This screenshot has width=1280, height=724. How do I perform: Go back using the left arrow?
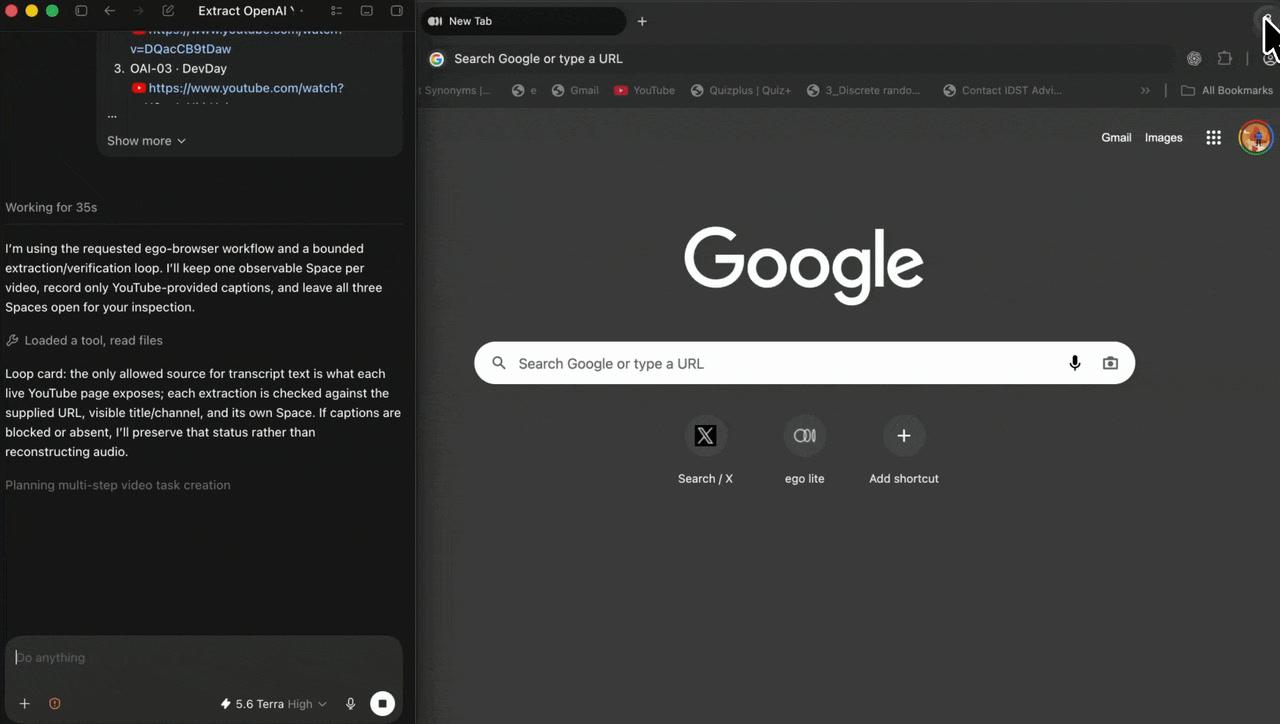point(110,11)
